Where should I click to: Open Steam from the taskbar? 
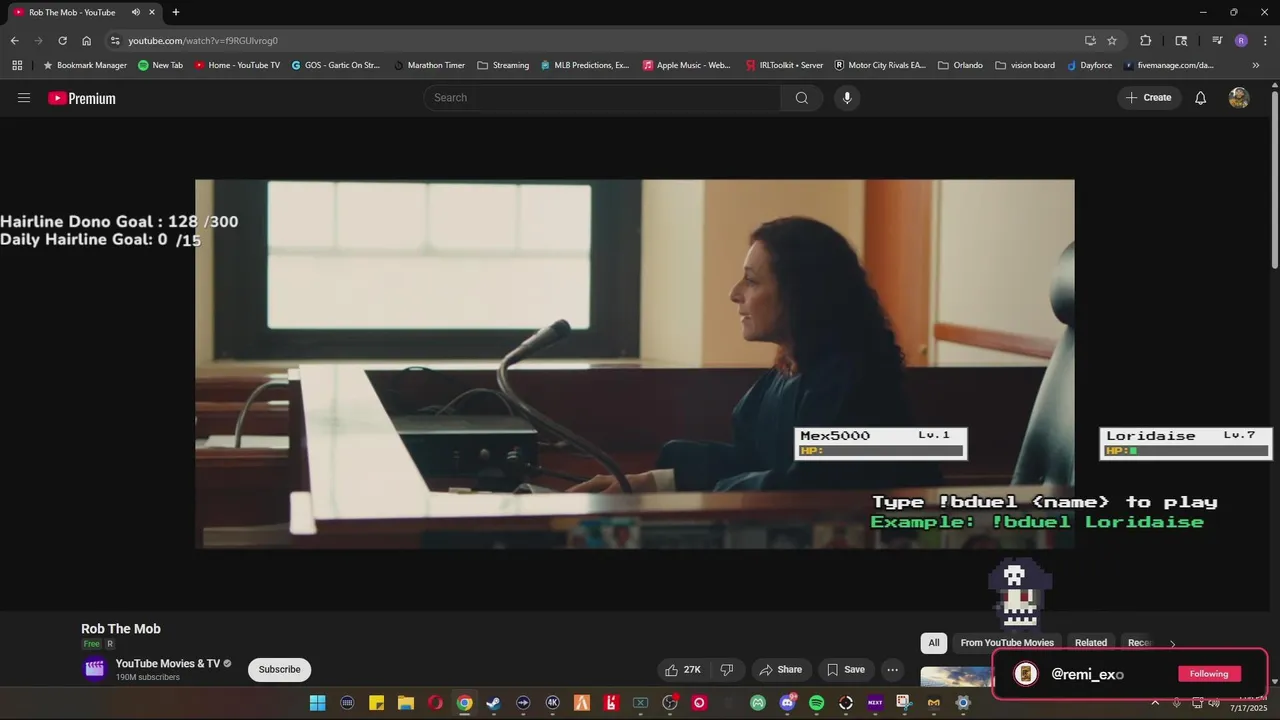coord(493,703)
